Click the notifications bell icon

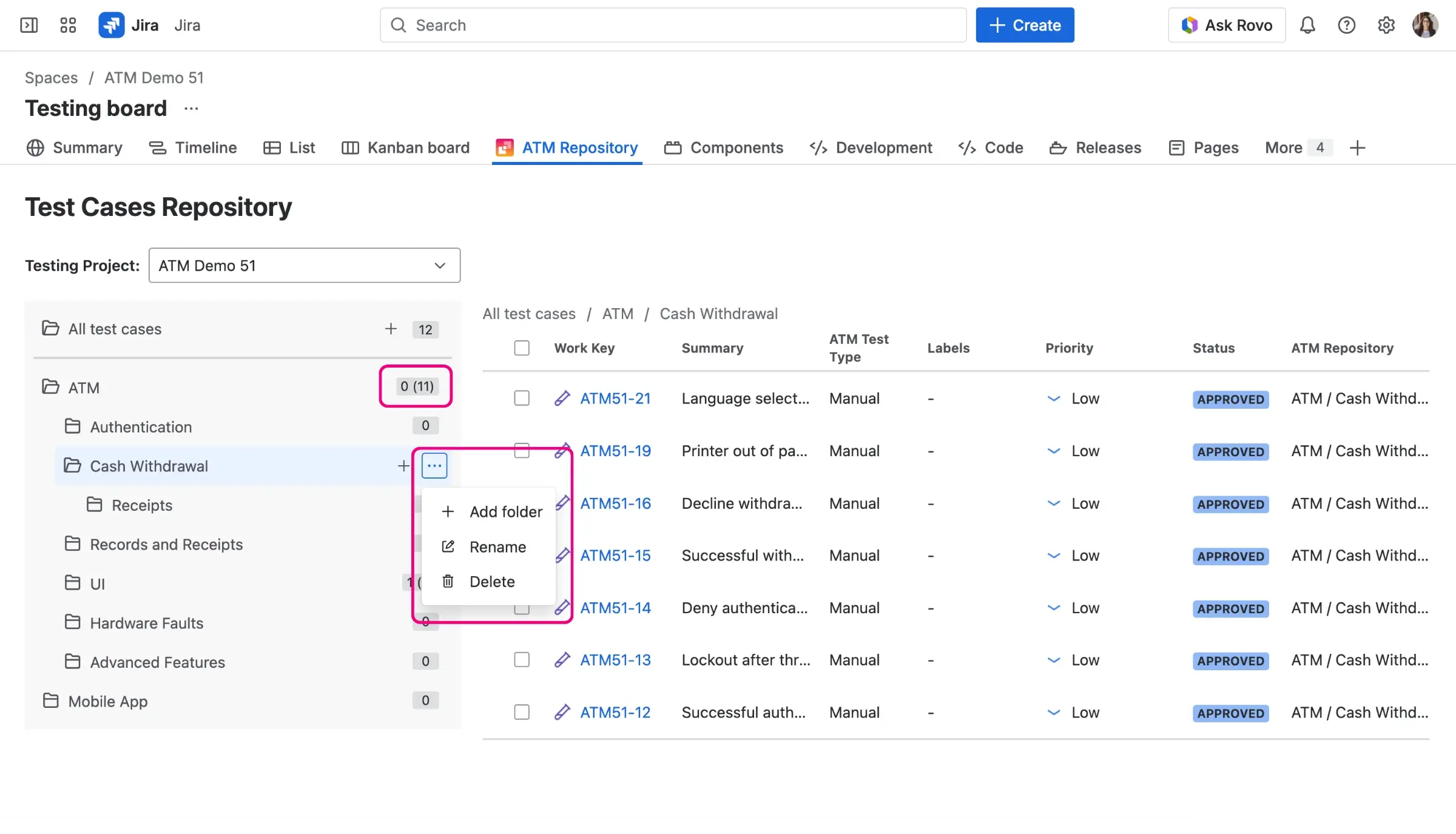1307,25
